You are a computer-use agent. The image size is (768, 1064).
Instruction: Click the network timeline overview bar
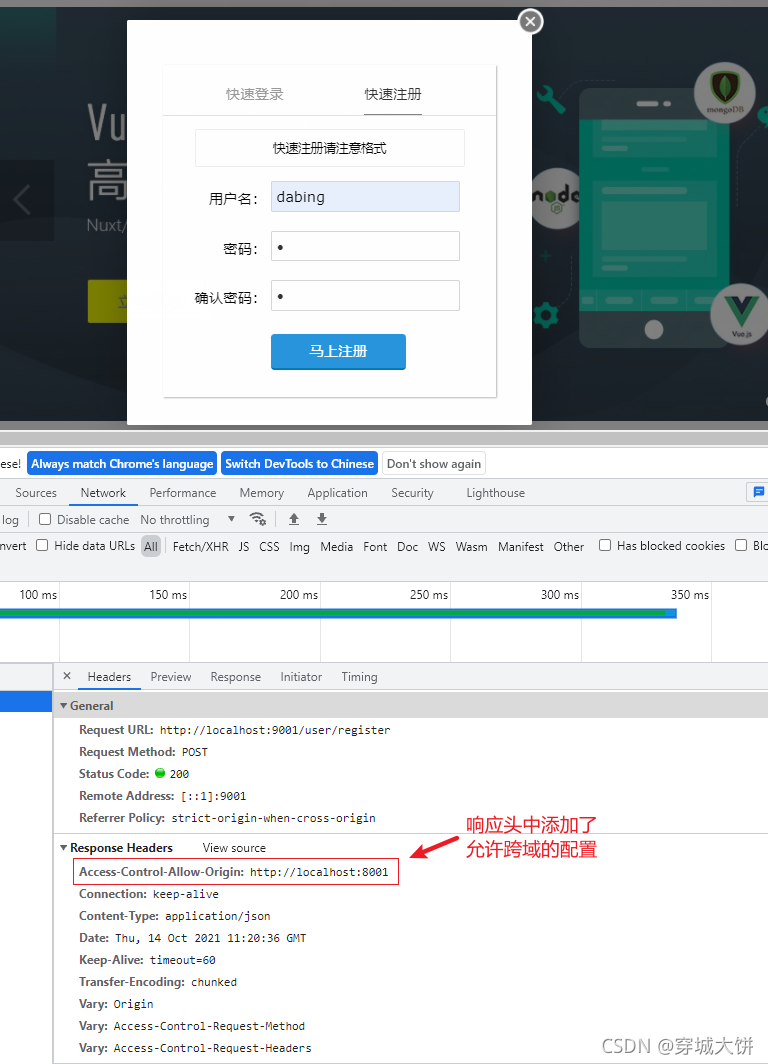click(338, 613)
